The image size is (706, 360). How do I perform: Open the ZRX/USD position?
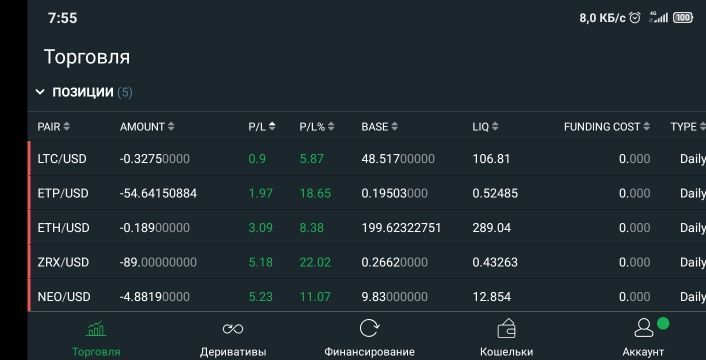click(x=367, y=262)
